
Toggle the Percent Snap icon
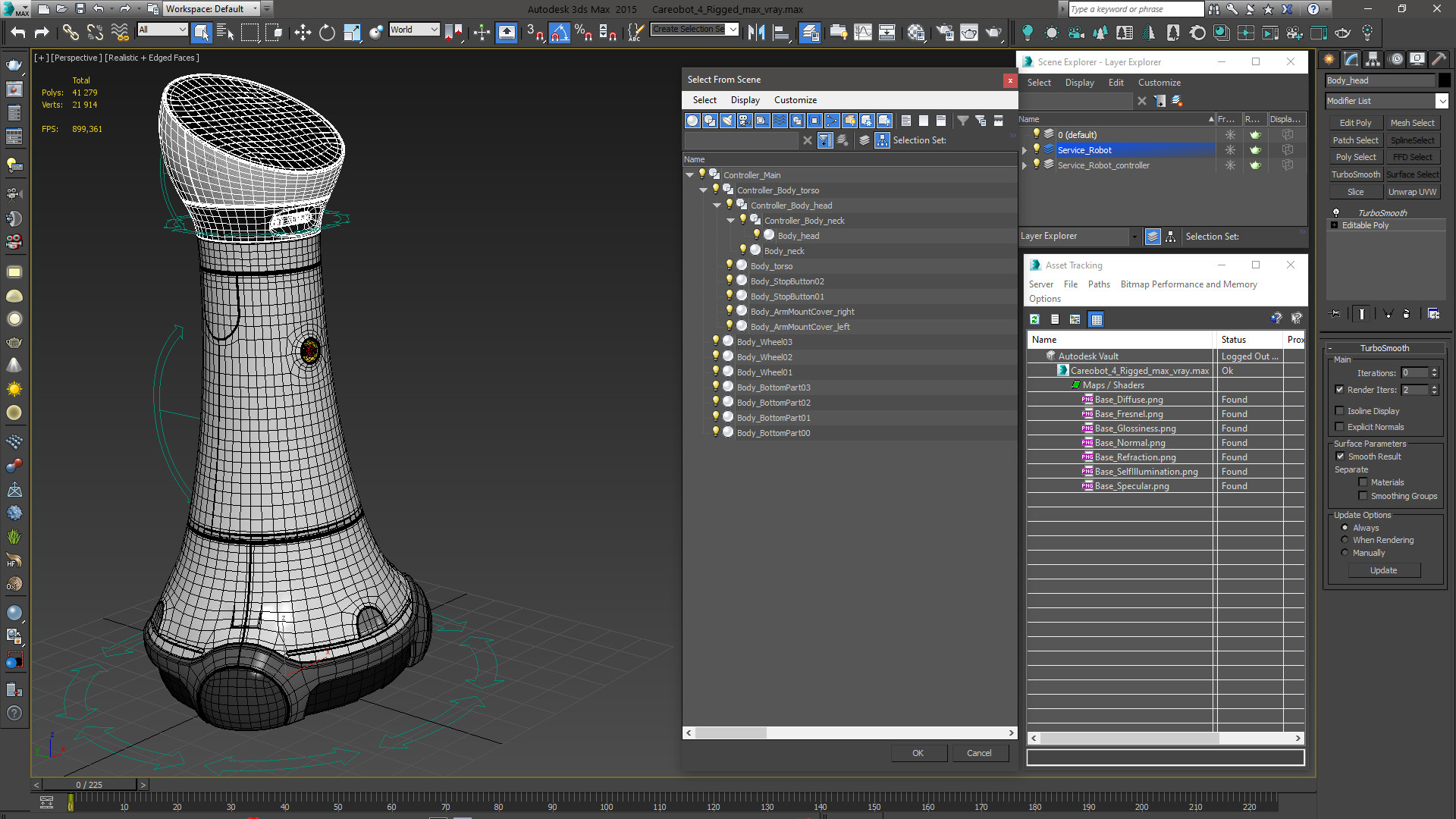coord(583,32)
